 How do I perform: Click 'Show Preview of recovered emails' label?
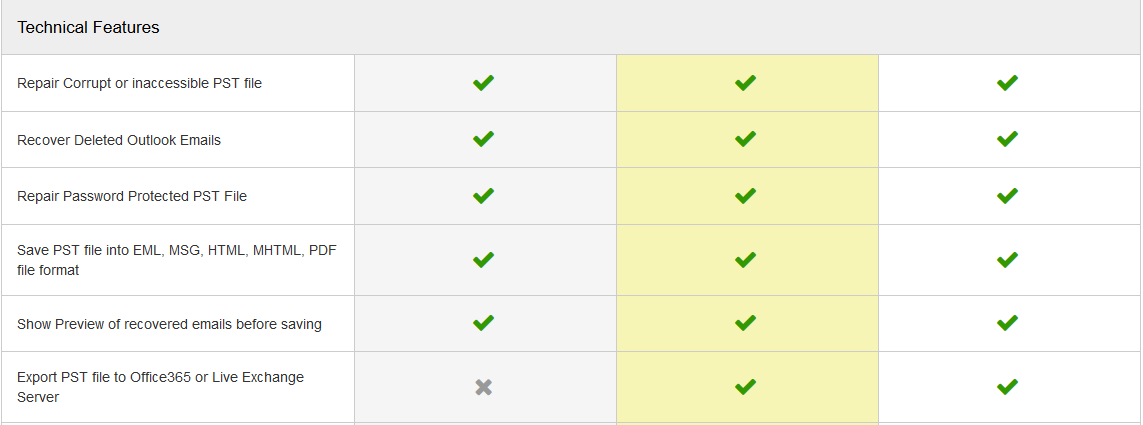(x=169, y=324)
